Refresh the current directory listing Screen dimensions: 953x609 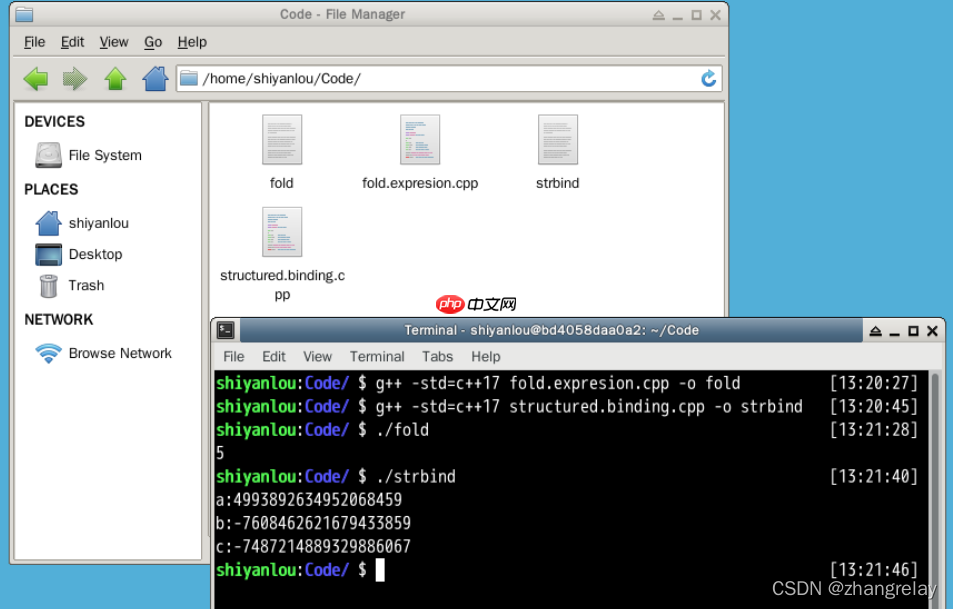tap(708, 78)
